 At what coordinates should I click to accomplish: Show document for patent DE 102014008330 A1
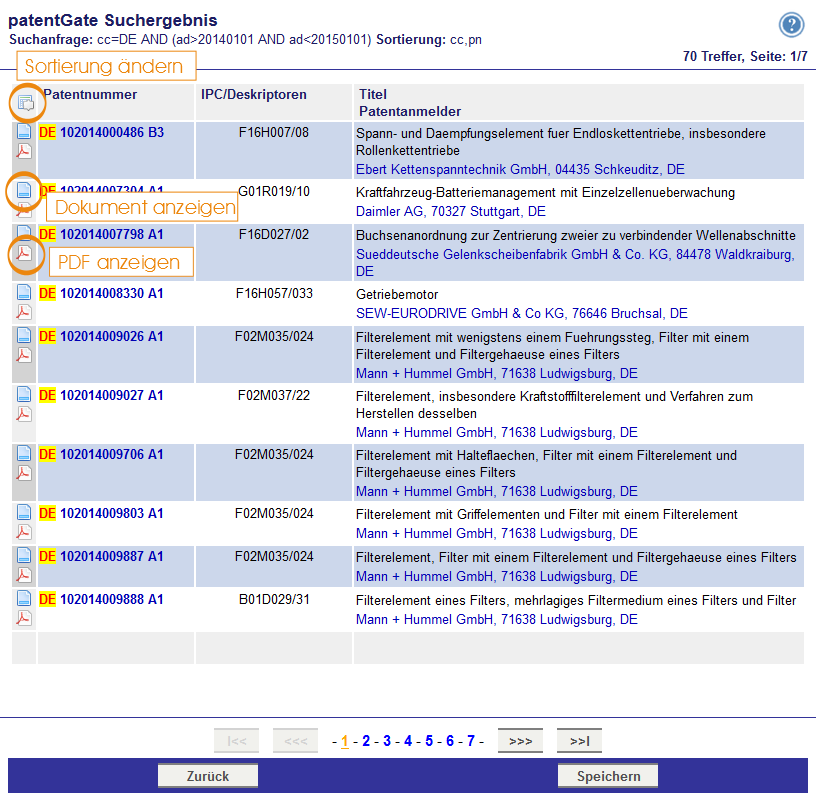point(24,292)
